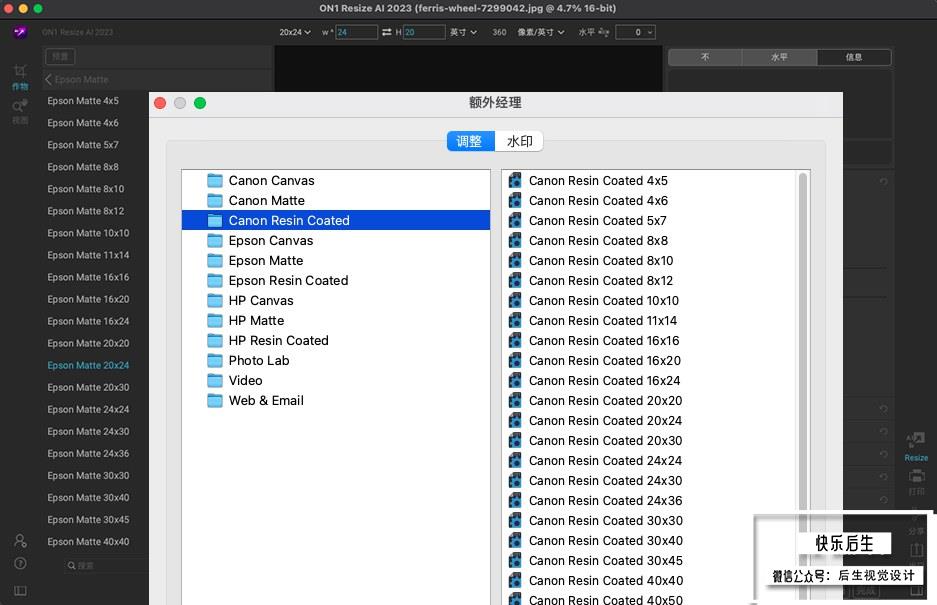Choose Epson Matte 30x40 in sidebar

[x=88, y=498]
